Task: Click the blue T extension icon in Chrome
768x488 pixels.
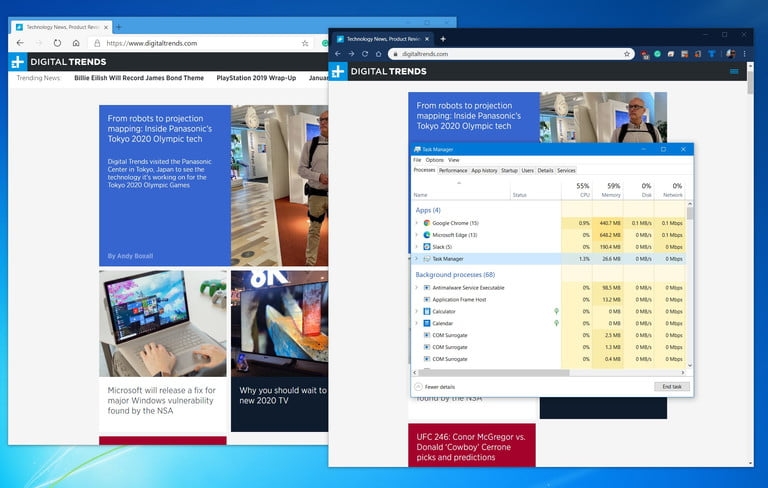Action: click(x=712, y=54)
